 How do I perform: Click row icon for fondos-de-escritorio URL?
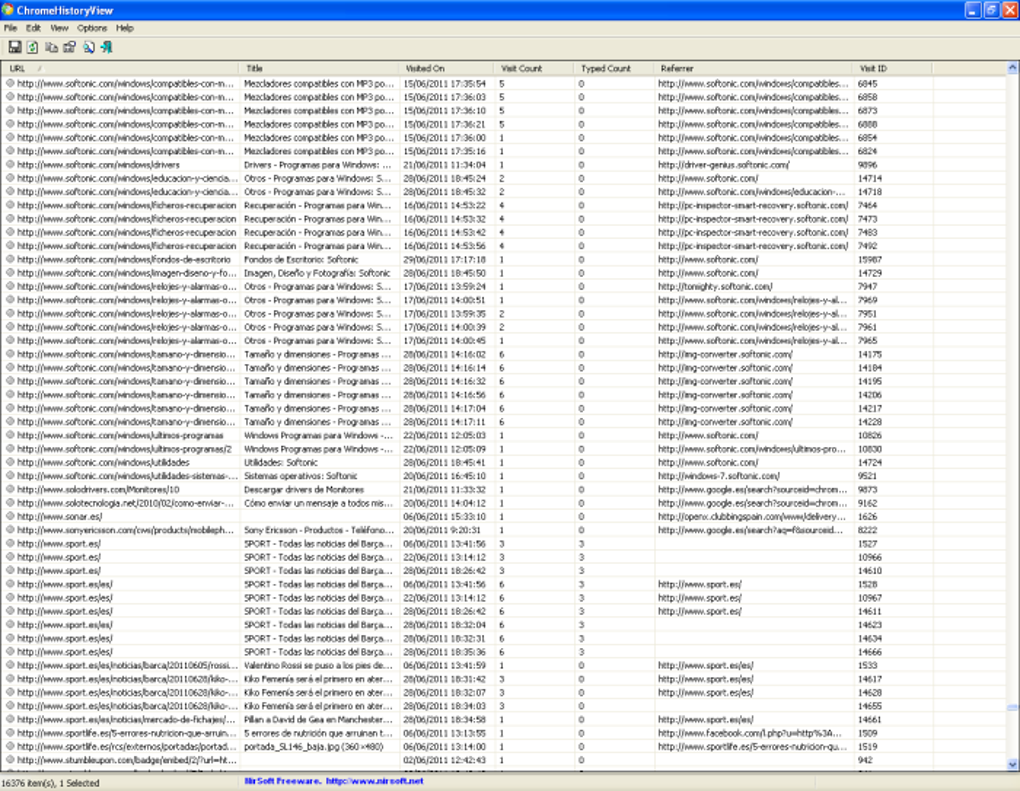[10, 260]
